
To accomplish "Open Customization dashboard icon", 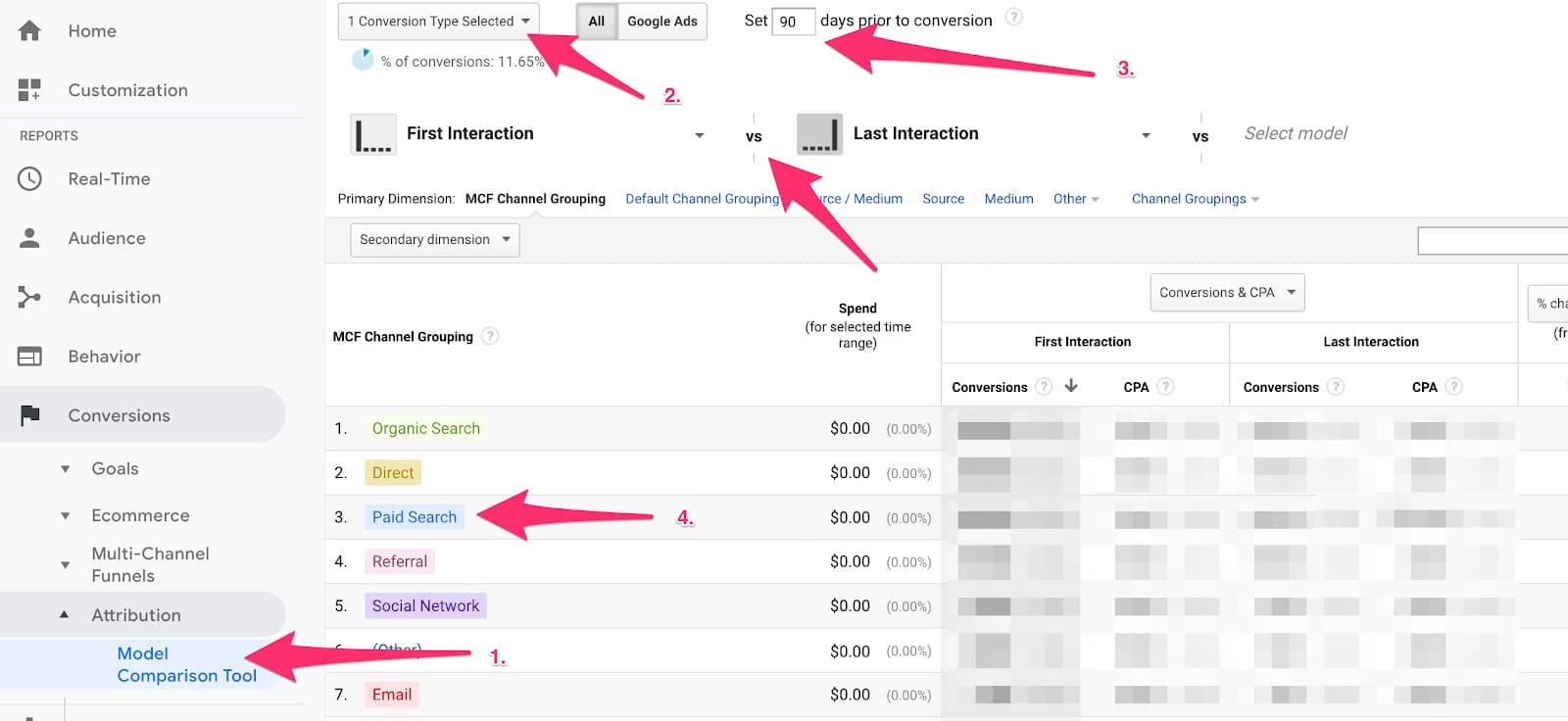I will click(x=29, y=90).
